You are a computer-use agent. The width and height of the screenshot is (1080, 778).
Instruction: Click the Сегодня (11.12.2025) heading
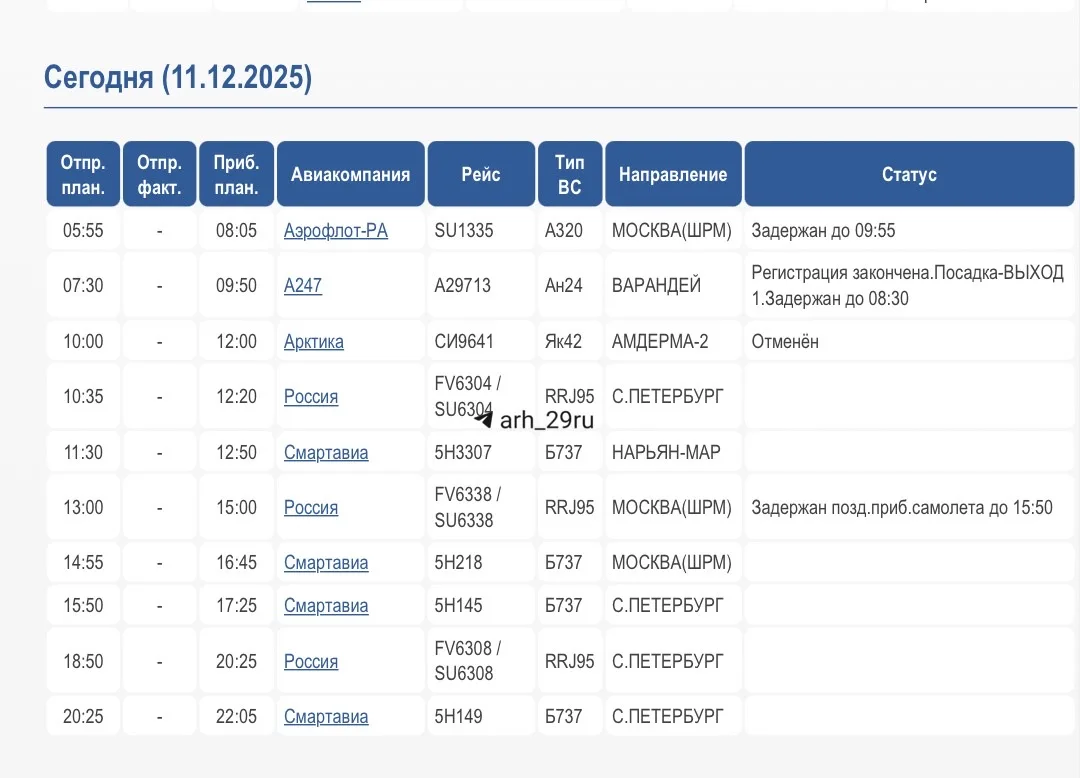(x=178, y=77)
